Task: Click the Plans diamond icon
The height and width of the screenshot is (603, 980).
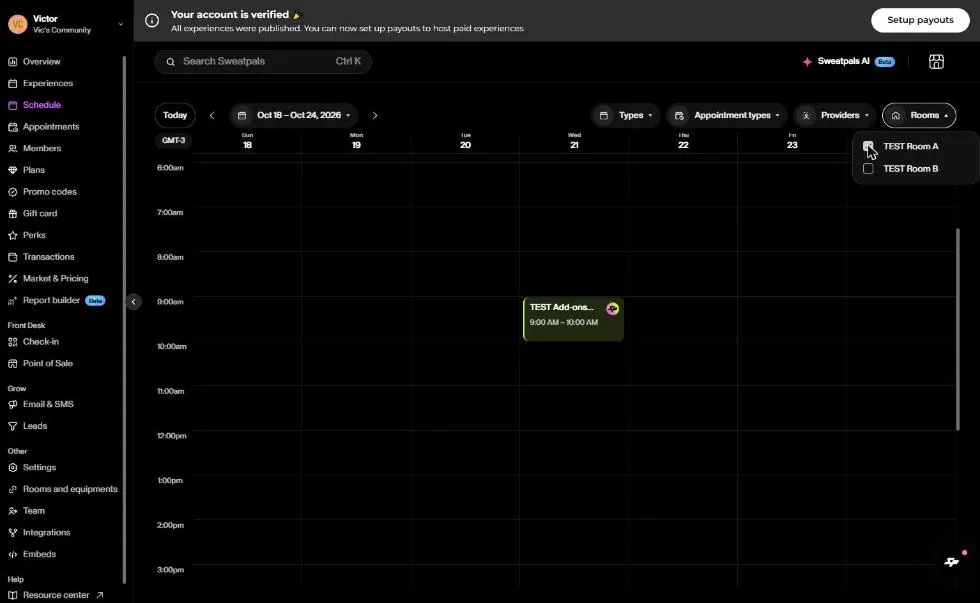Action: (12, 170)
